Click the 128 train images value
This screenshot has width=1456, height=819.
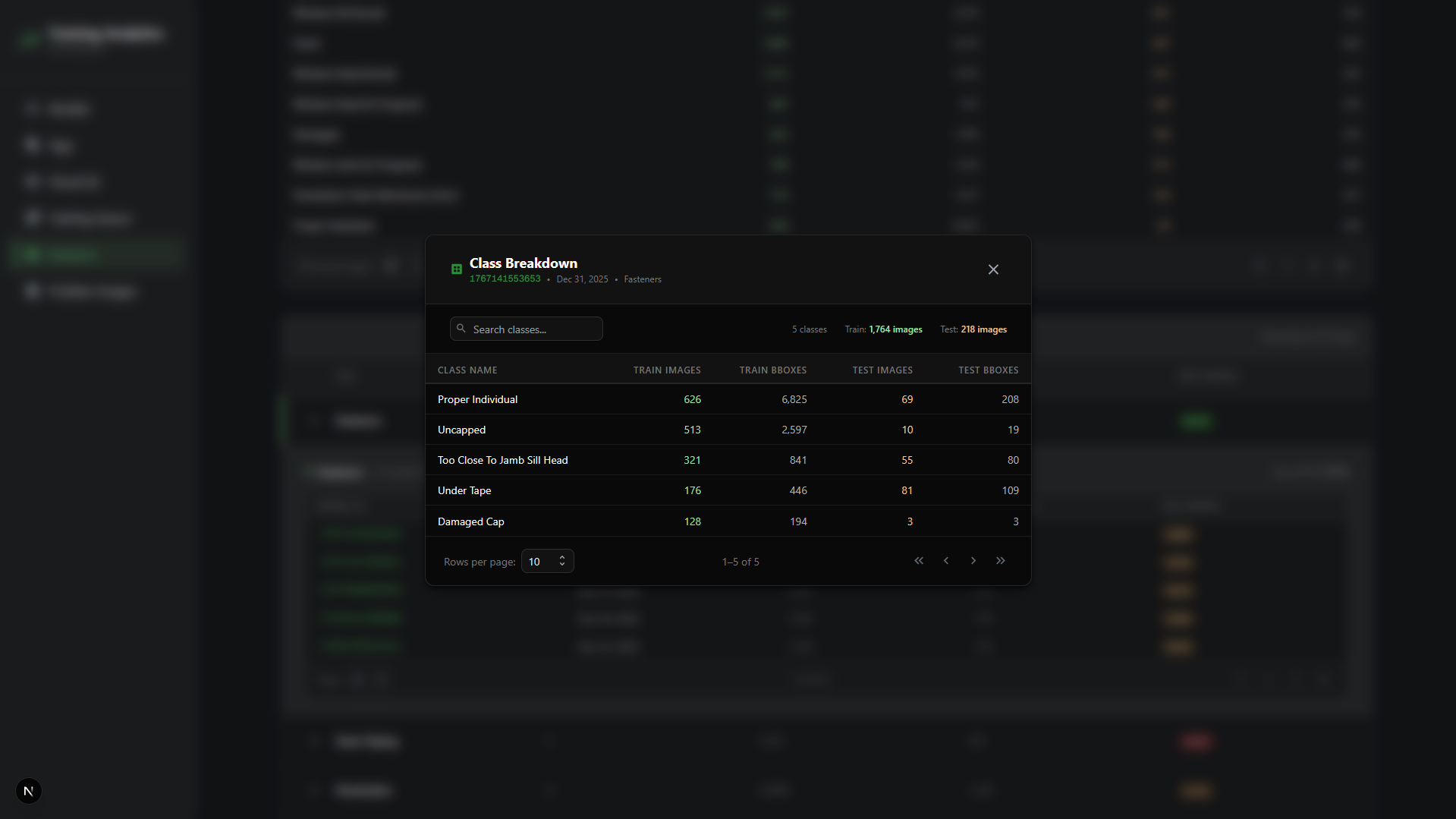click(693, 521)
